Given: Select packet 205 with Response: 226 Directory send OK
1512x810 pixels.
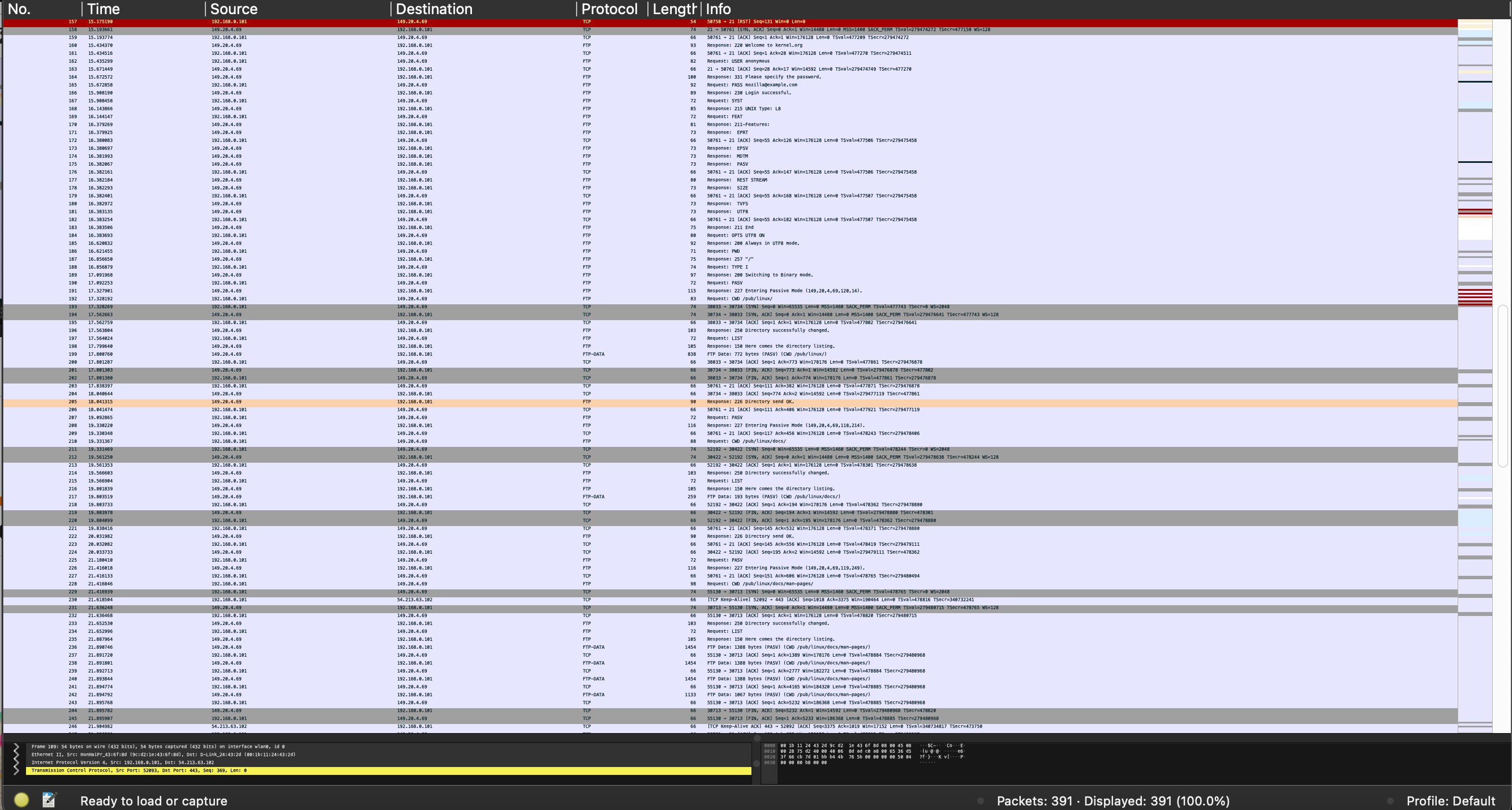Looking at the screenshot, I should [411, 402].
